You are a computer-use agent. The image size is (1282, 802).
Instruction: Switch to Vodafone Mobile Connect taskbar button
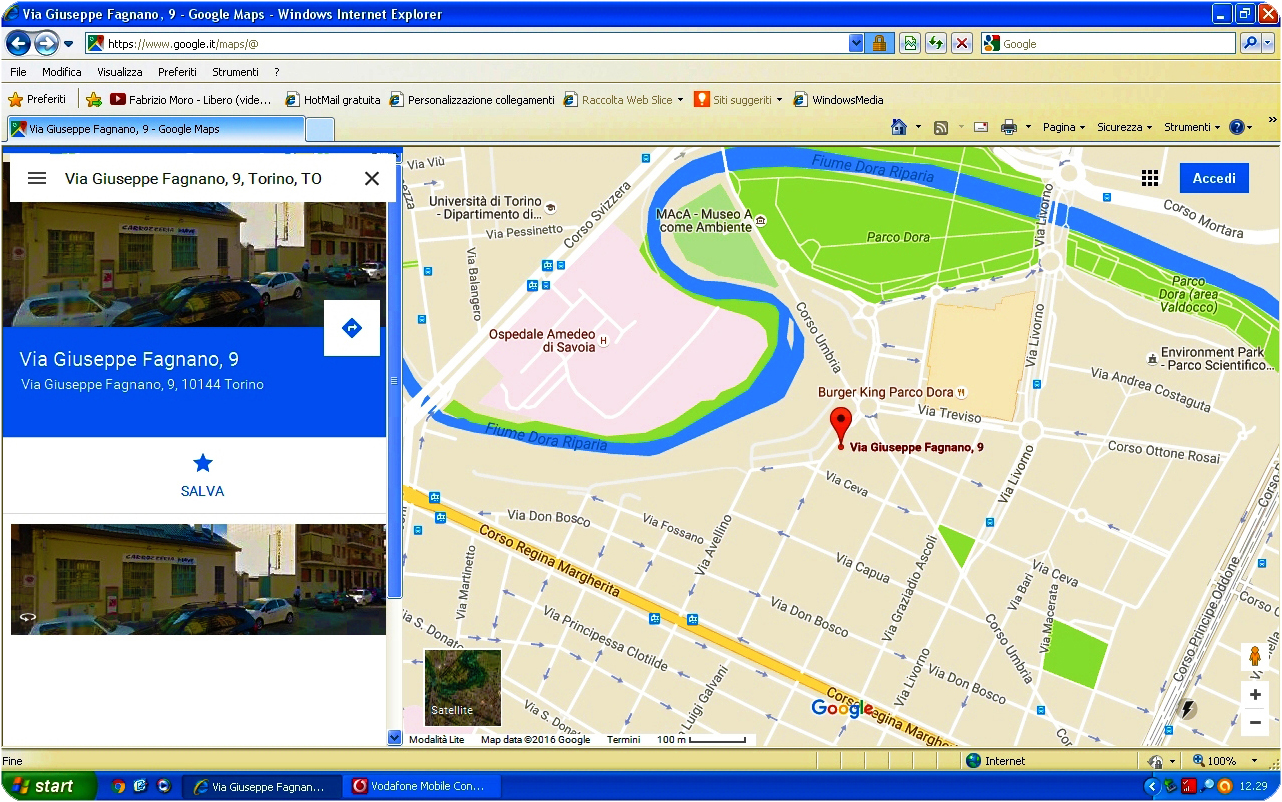tap(420, 786)
